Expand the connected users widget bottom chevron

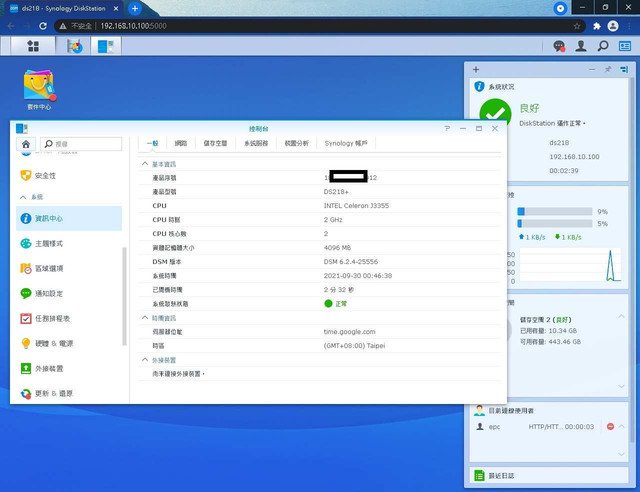pos(621,454)
